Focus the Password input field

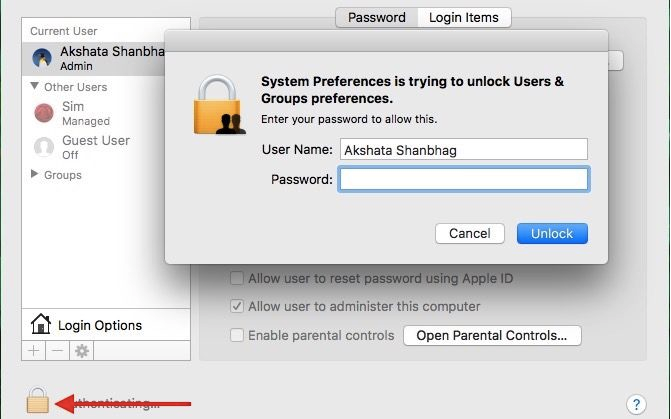pyautogui.click(x=464, y=179)
